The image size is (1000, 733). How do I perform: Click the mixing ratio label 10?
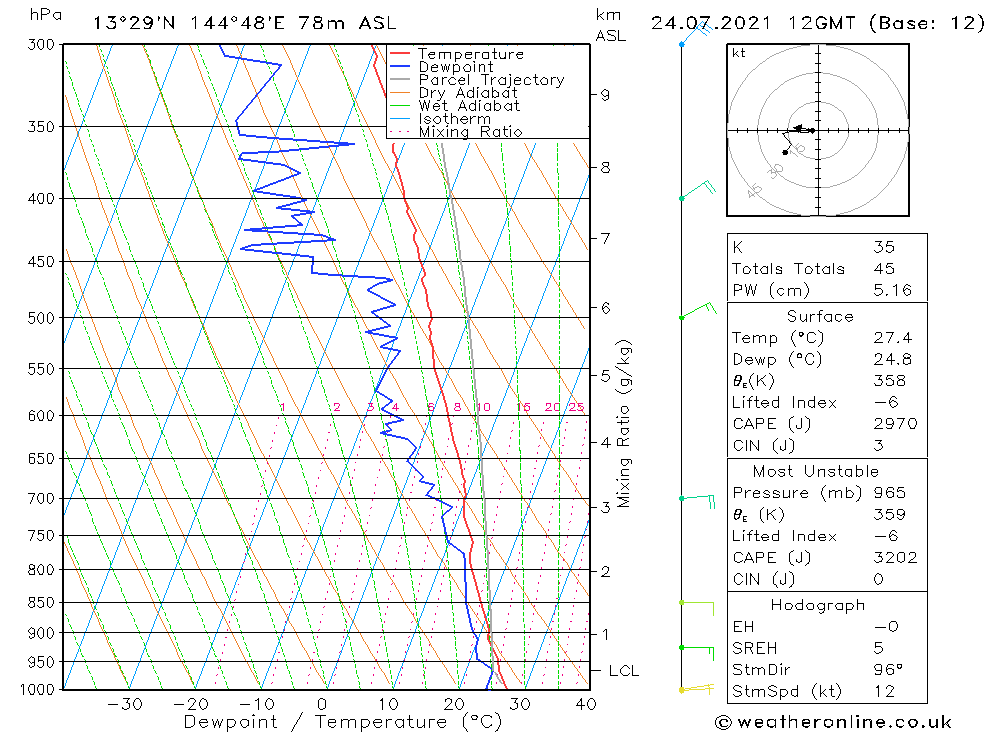(x=483, y=407)
